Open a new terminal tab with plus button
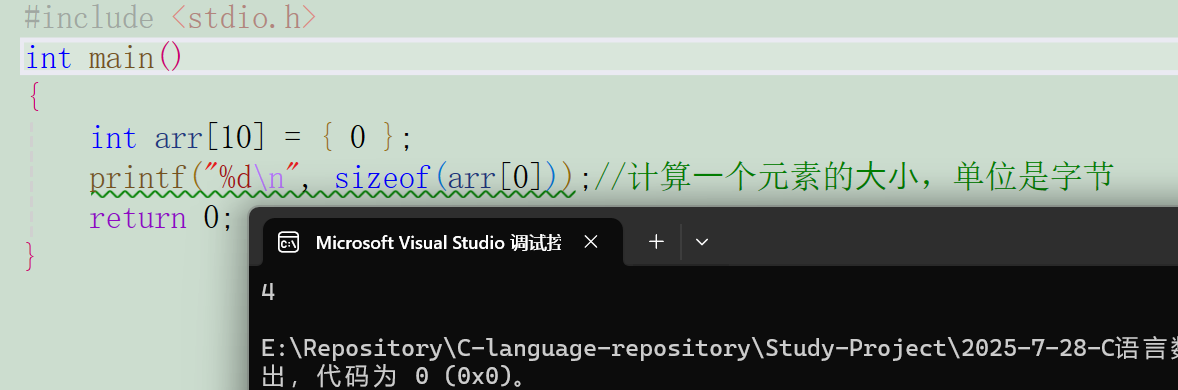The height and width of the screenshot is (390, 1178). coord(656,242)
